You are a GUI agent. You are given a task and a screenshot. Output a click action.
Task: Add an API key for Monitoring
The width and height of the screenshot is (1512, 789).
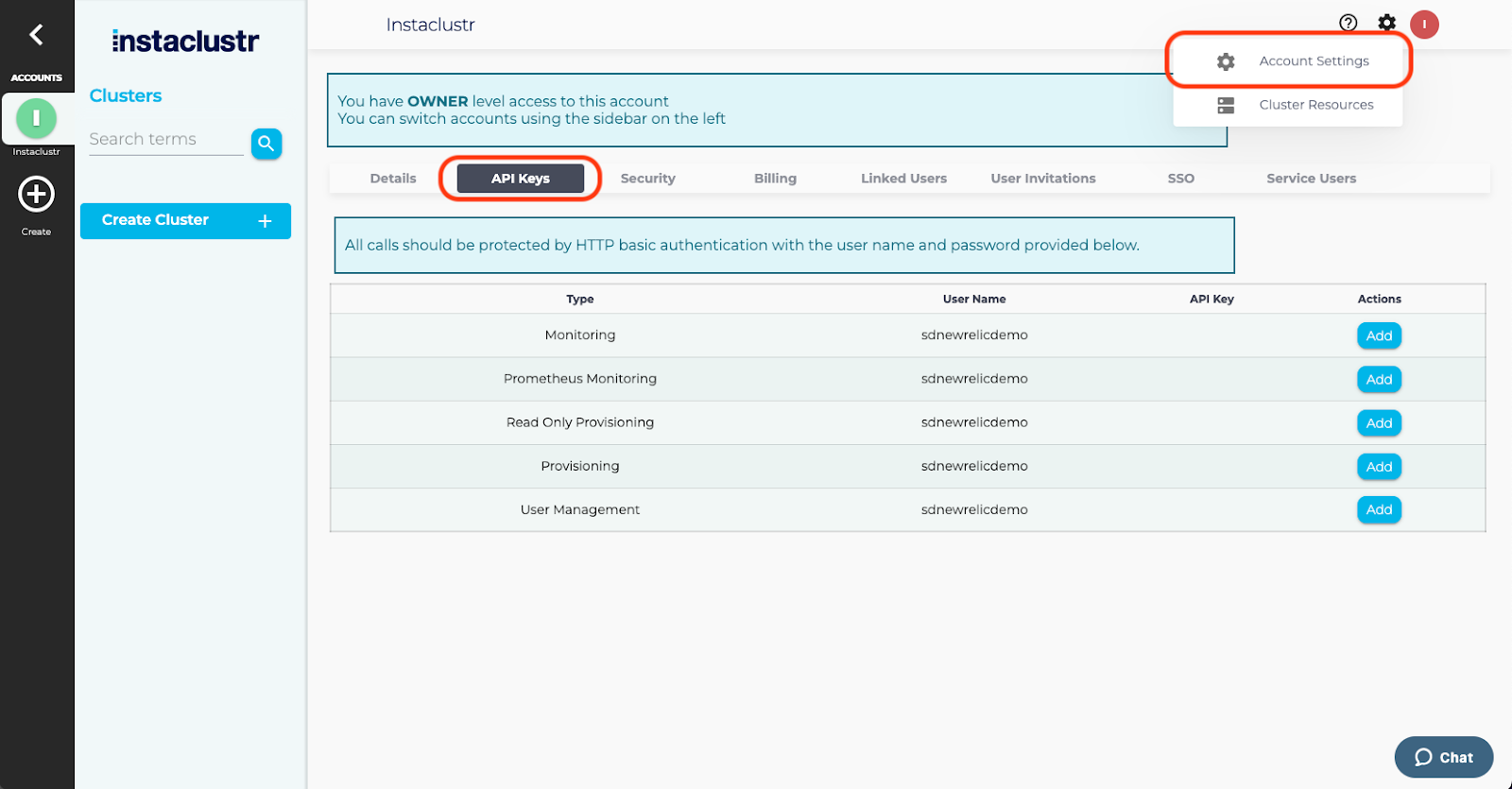click(x=1379, y=335)
